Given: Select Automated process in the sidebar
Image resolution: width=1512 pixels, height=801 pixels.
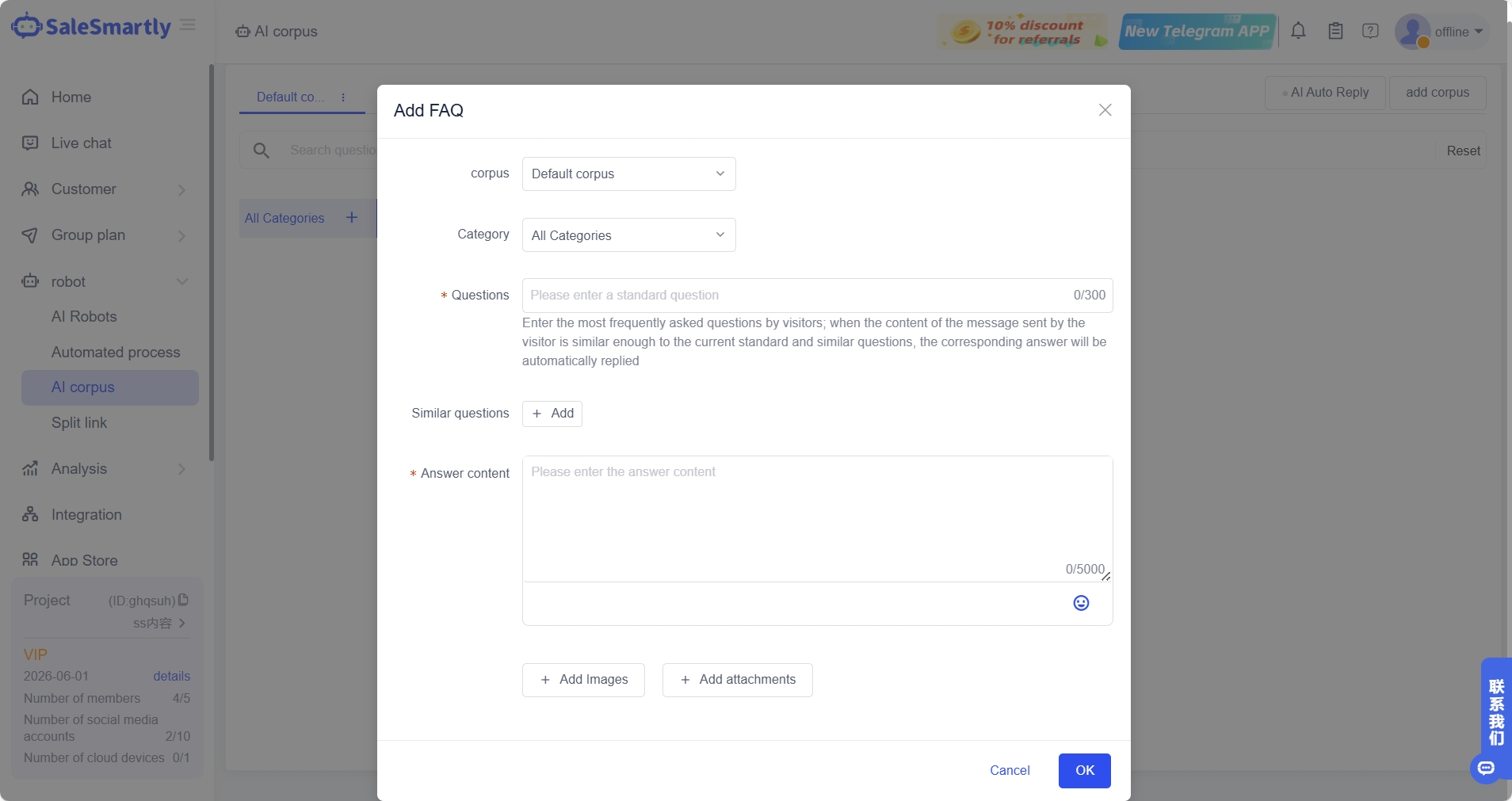Looking at the screenshot, I should [116, 353].
